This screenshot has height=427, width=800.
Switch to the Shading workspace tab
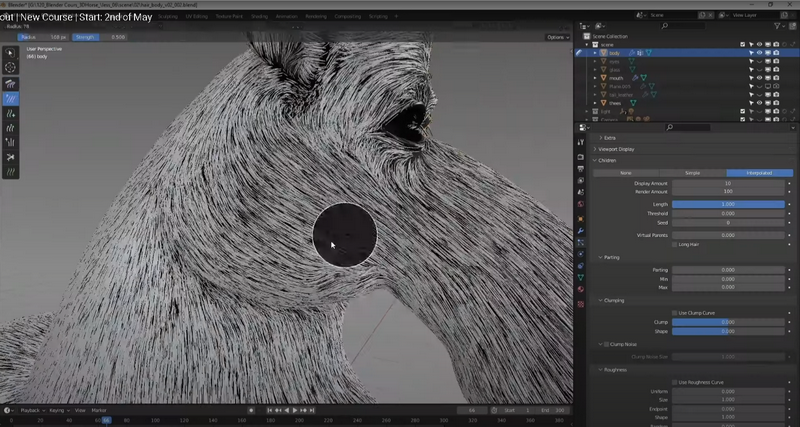click(259, 16)
